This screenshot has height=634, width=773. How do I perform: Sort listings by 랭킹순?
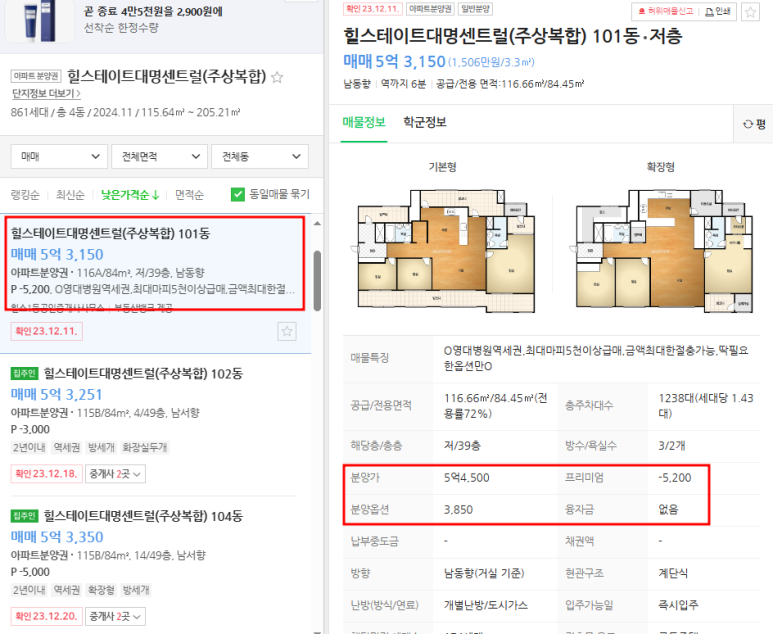tap(25, 195)
